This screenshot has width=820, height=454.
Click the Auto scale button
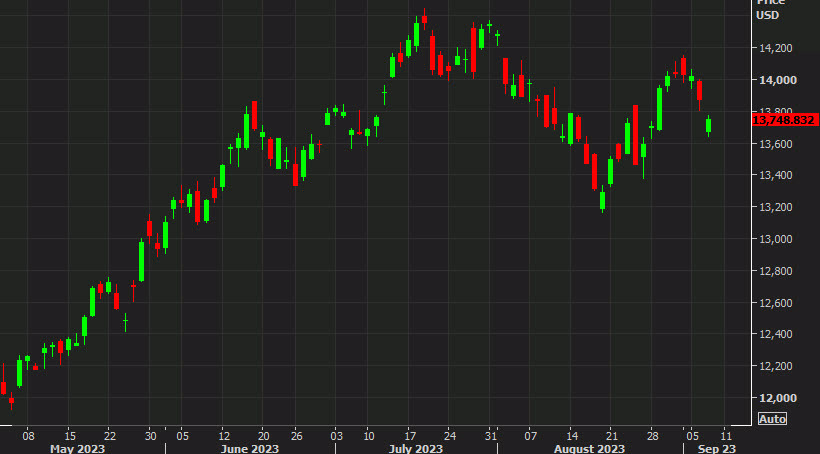click(x=772, y=419)
